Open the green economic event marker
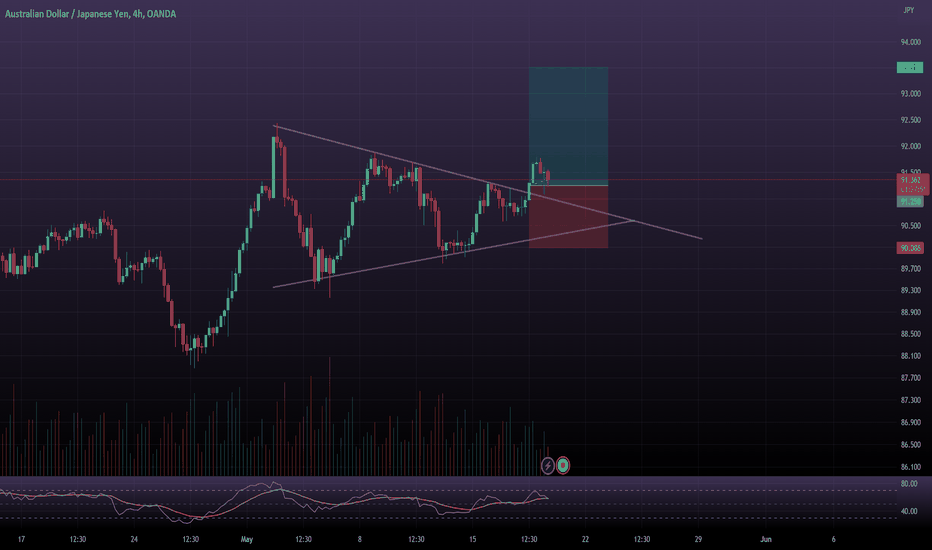 click(562, 465)
